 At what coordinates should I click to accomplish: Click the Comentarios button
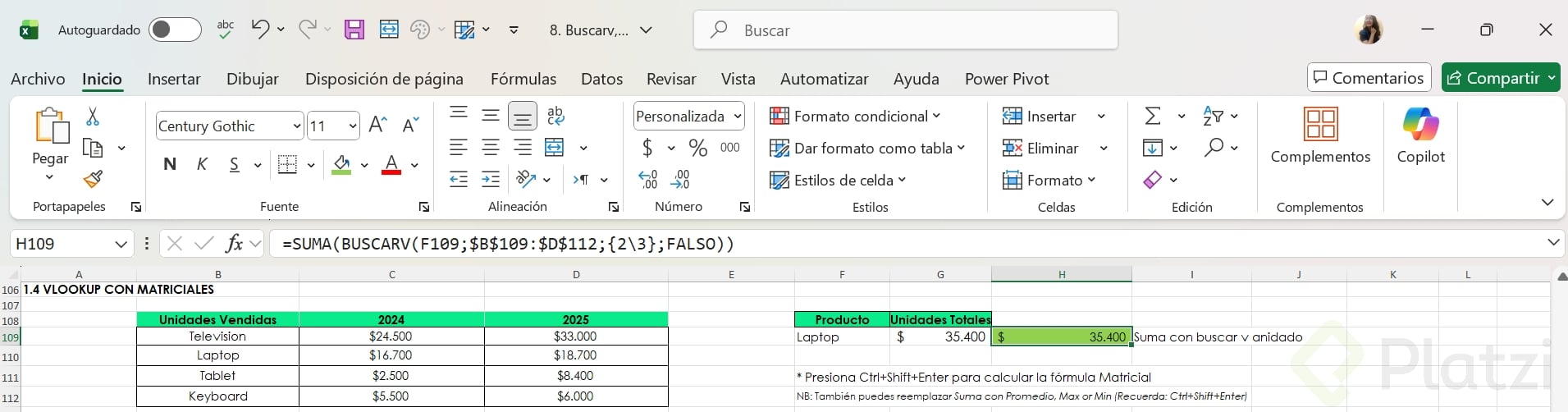pyautogui.click(x=1369, y=78)
